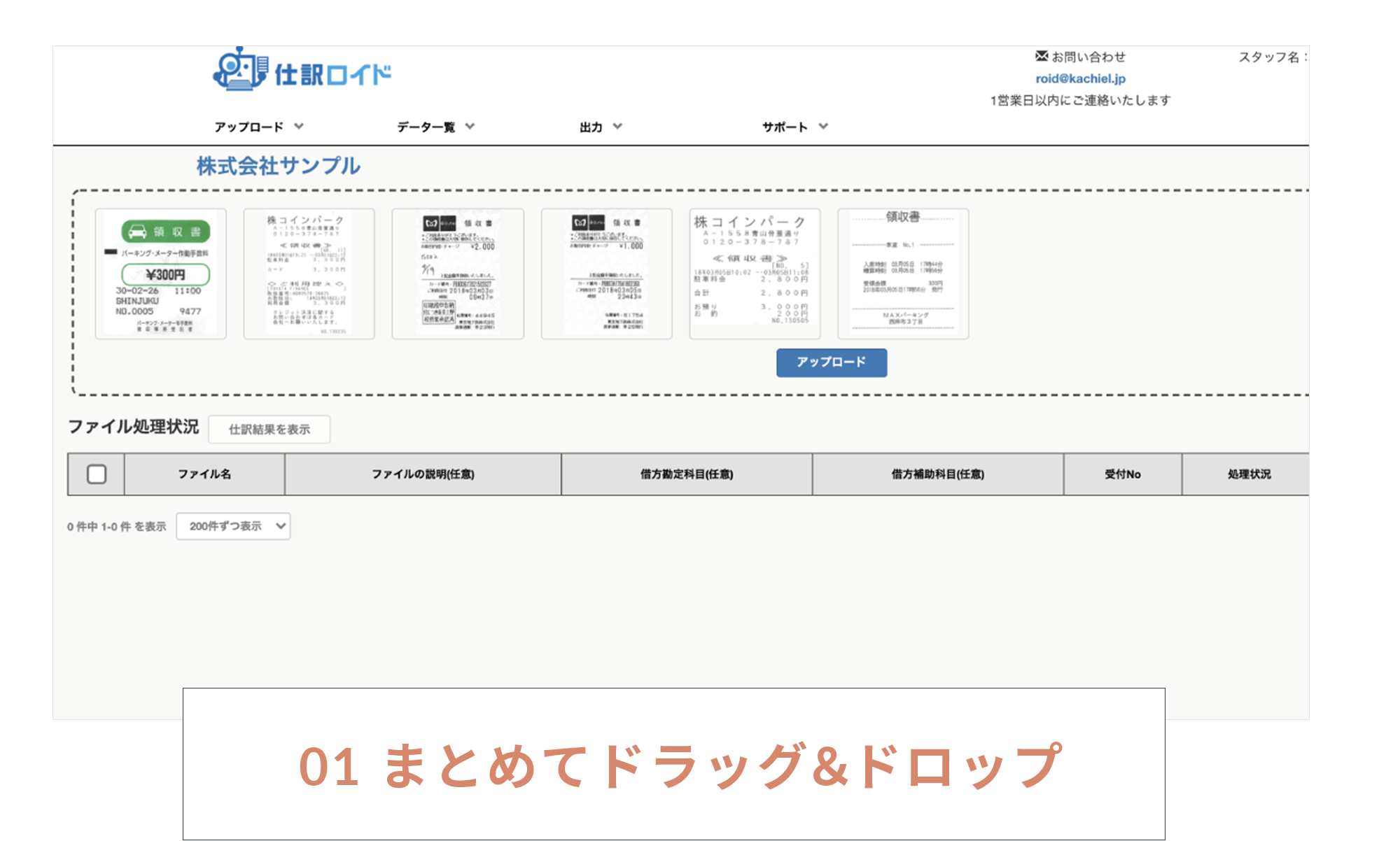Toggle the select-all checkbox in the table header
1400x841 pixels.
coord(96,474)
